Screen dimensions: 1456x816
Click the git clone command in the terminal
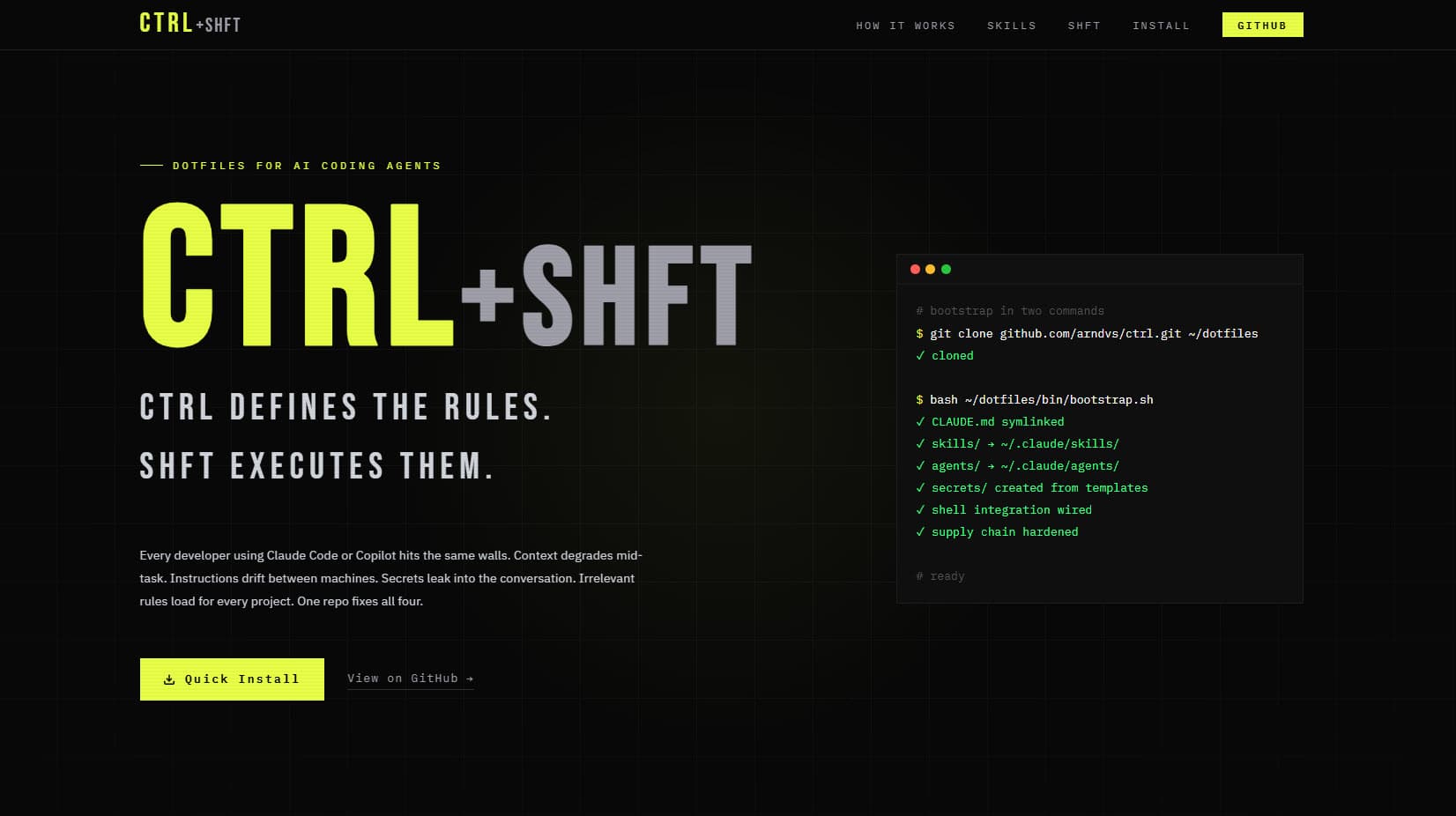tap(1088, 333)
